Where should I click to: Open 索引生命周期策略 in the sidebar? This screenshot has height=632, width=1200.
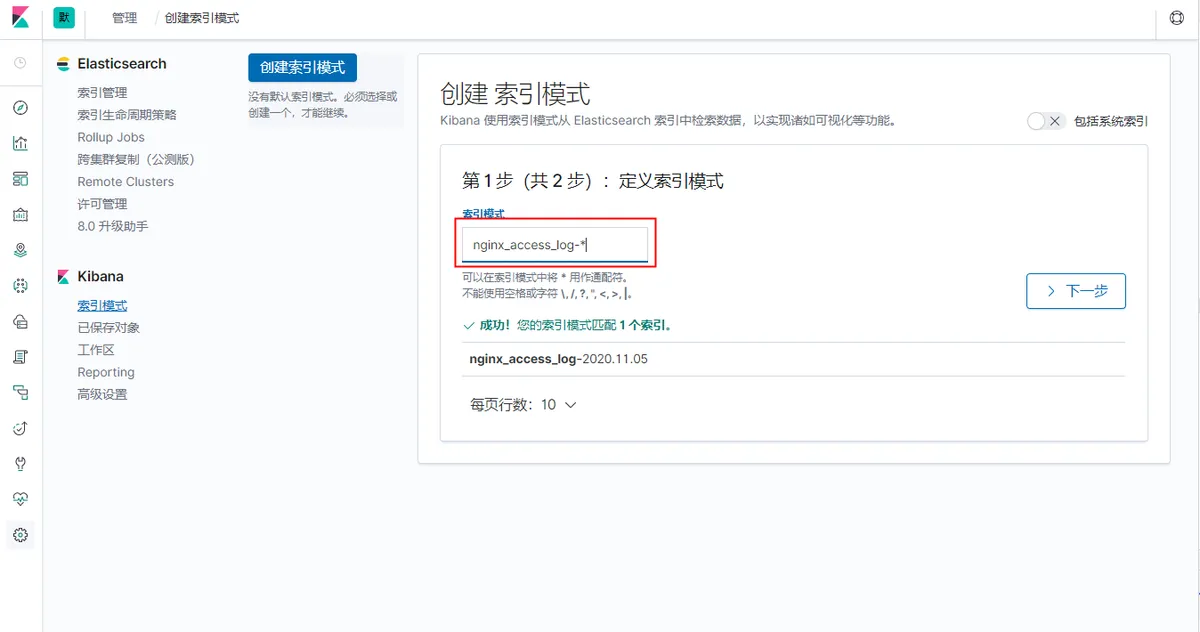tap(127, 115)
